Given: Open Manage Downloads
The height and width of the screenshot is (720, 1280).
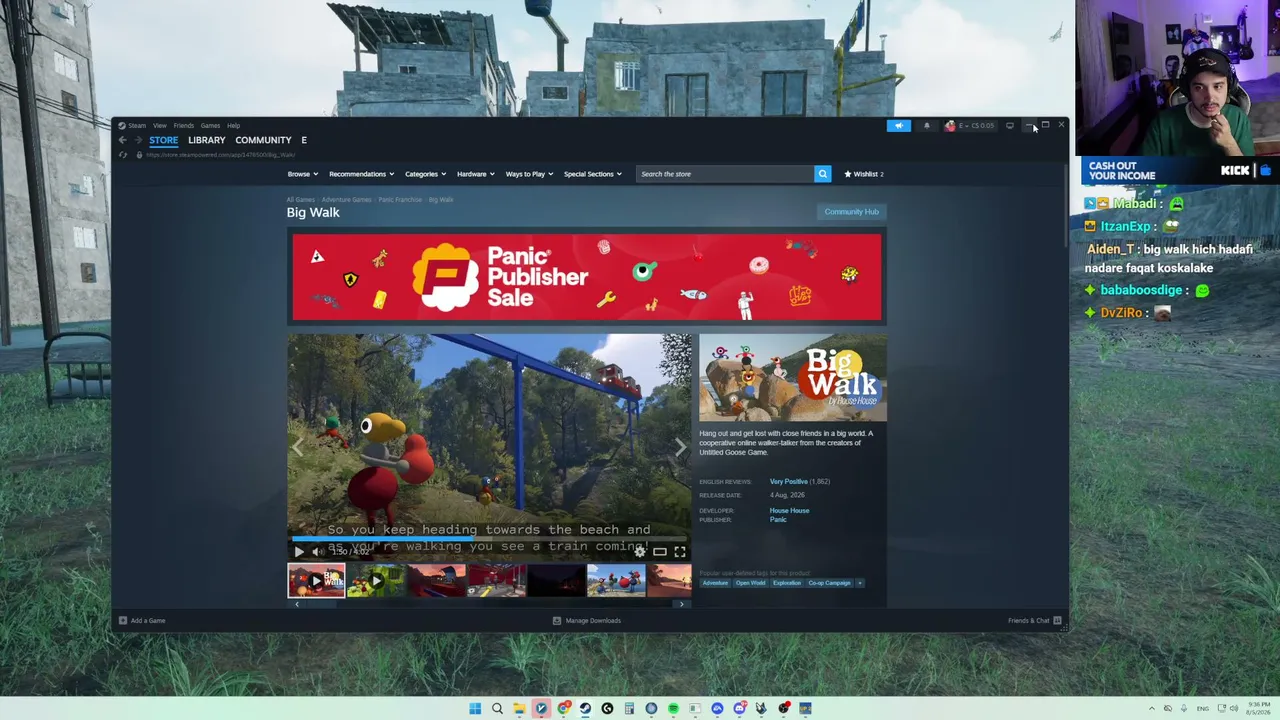Looking at the screenshot, I should click(x=587, y=621).
